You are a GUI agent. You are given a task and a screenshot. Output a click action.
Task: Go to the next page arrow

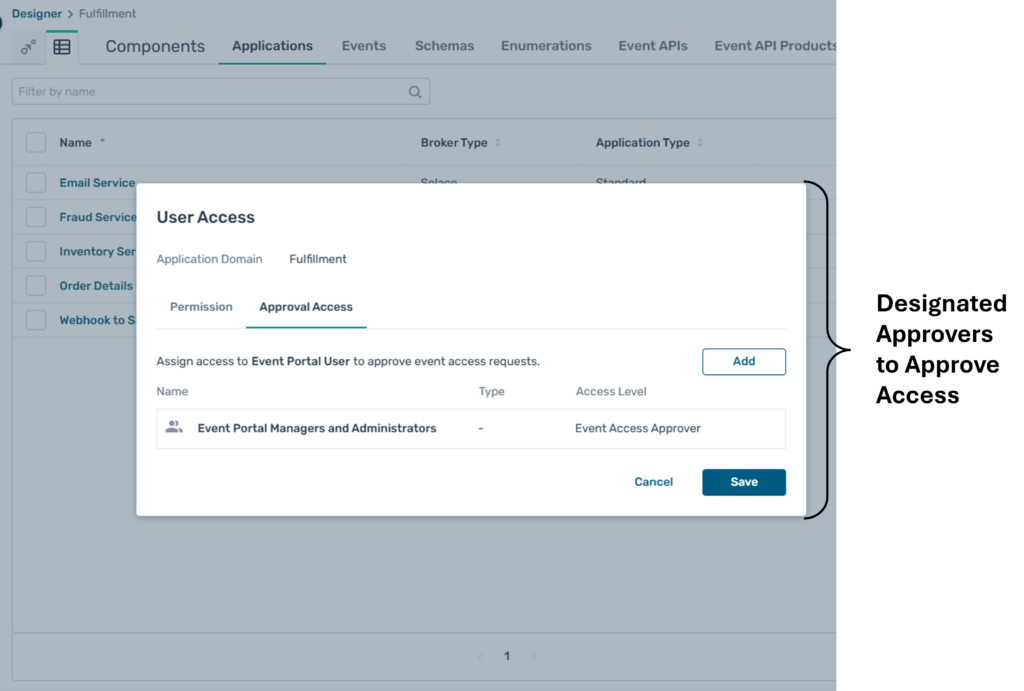point(533,656)
